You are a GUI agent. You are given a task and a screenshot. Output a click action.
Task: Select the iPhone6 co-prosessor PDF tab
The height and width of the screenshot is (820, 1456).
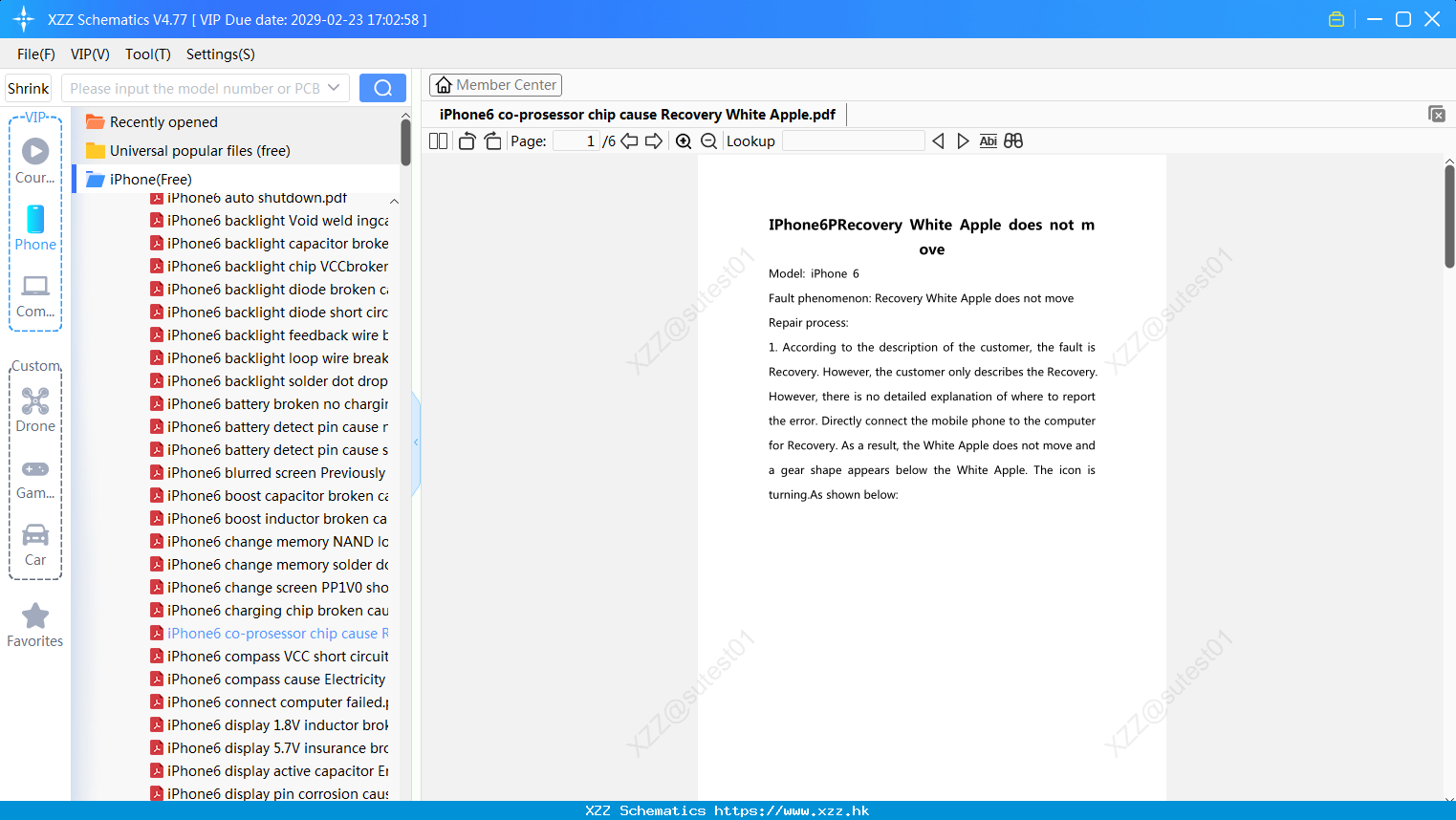[638, 115]
